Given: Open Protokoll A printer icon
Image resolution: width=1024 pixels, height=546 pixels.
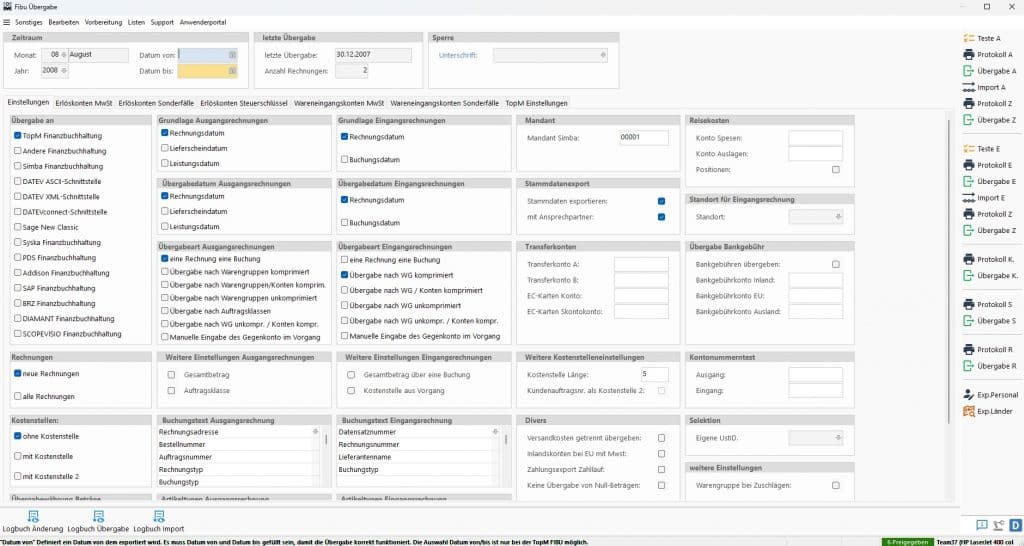Looking at the screenshot, I should 968,54.
